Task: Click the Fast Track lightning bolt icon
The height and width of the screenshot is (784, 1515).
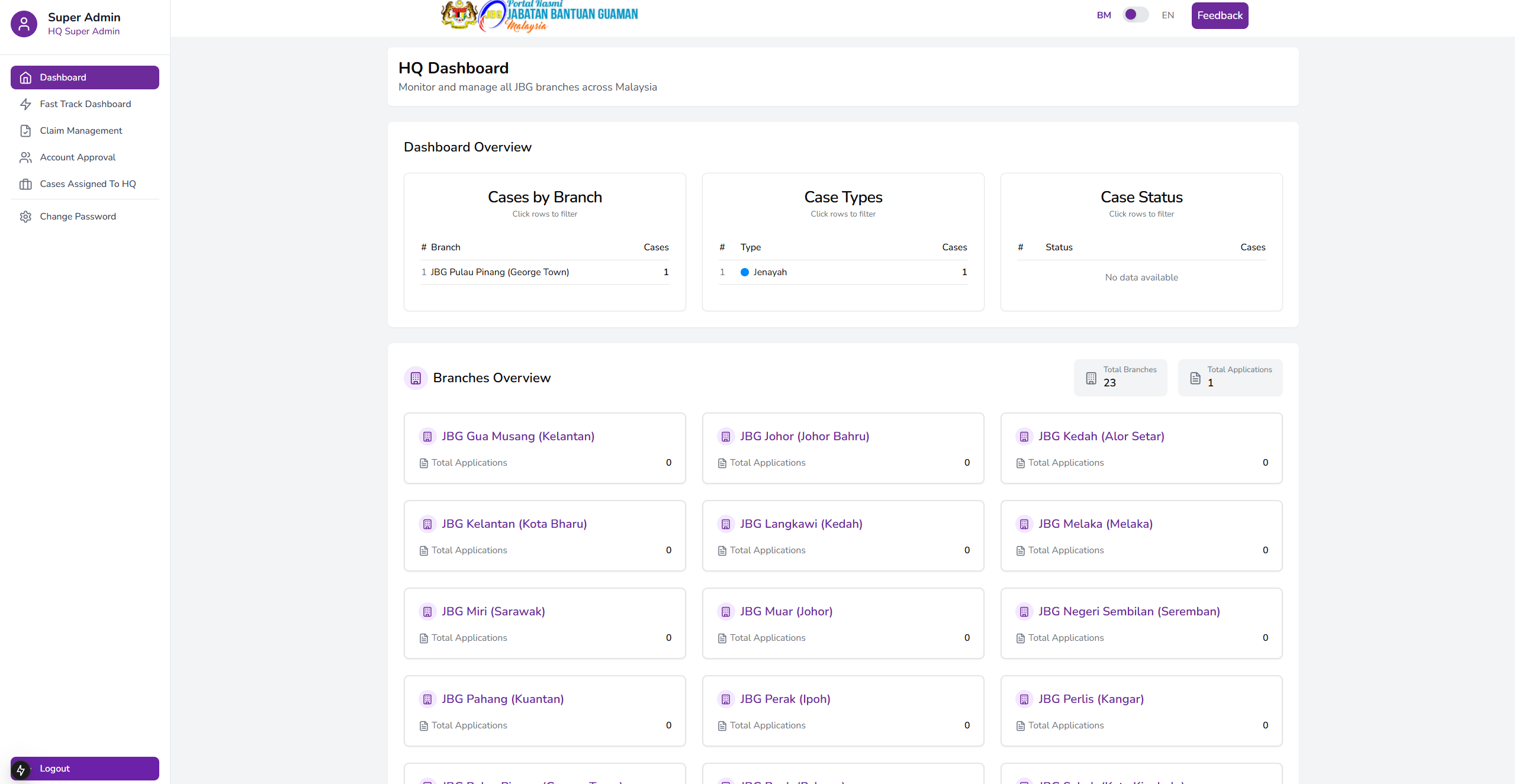Action: pyautogui.click(x=25, y=104)
